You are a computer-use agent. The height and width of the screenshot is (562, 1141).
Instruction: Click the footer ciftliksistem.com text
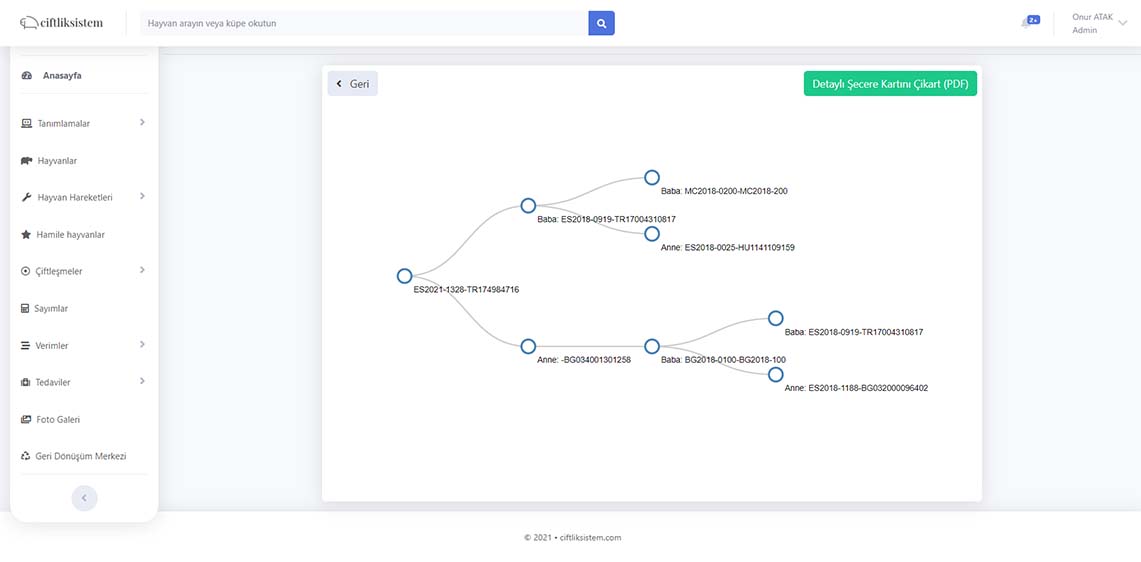pos(591,538)
